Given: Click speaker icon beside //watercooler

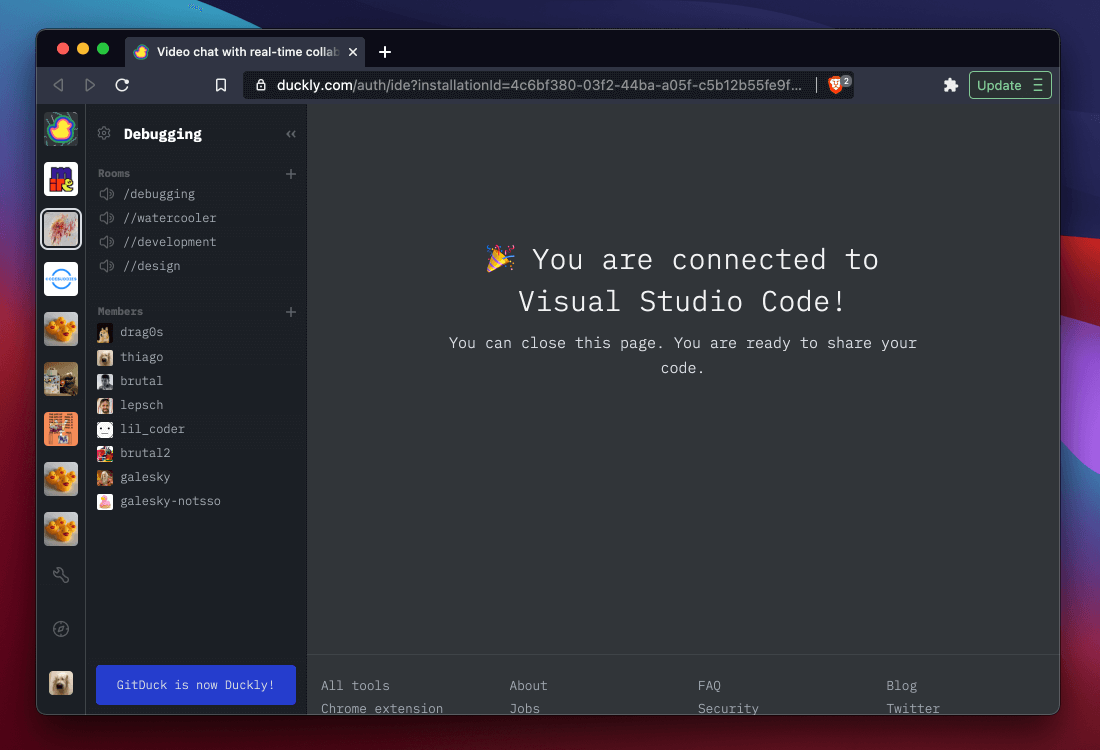Looking at the screenshot, I should click(107, 217).
